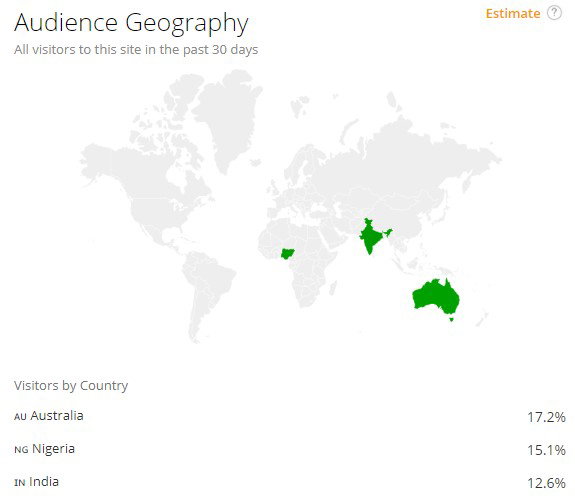Click the India country row
The height and width of the screenshot is (502, 575).
coord(290,482)
